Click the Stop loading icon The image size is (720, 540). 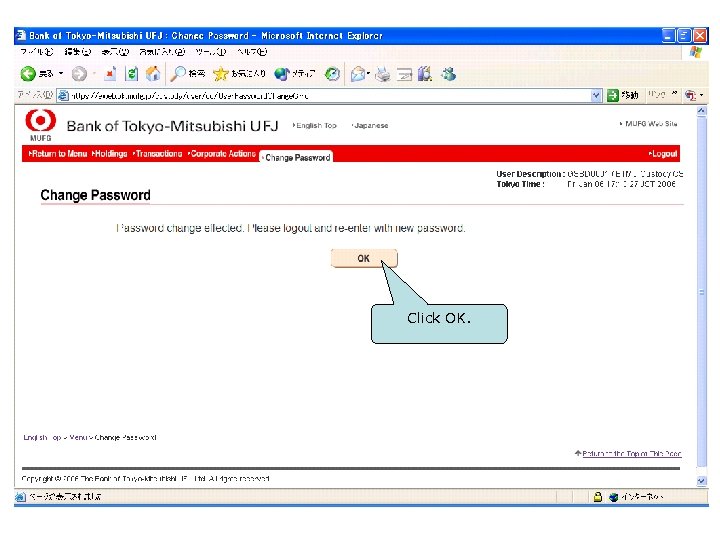(110, 73)
